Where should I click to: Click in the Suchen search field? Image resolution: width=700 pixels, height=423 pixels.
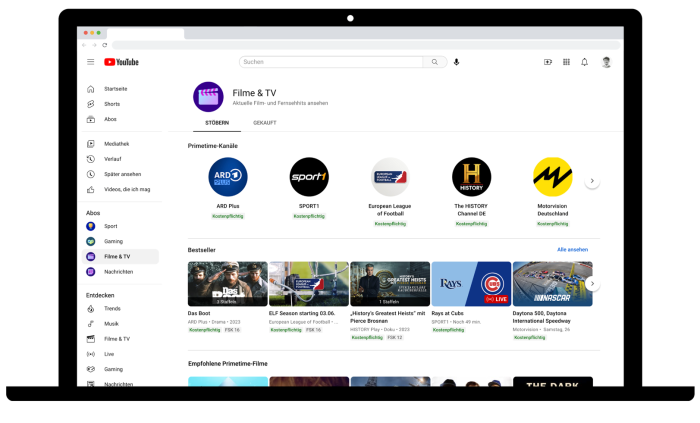tap(331, 62)
